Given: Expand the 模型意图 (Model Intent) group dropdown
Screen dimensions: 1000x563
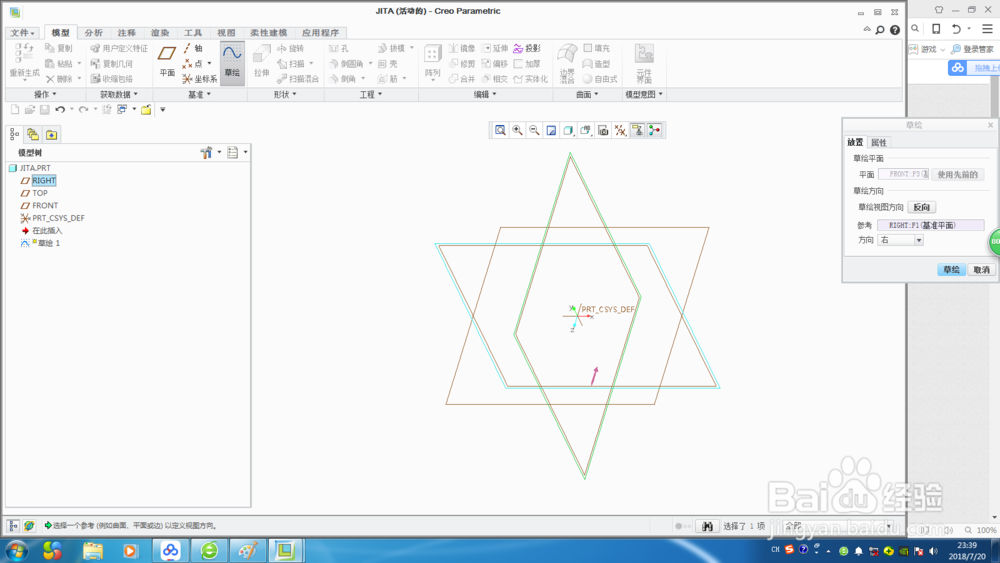Looking at the screenshot, I should point(643,94).
